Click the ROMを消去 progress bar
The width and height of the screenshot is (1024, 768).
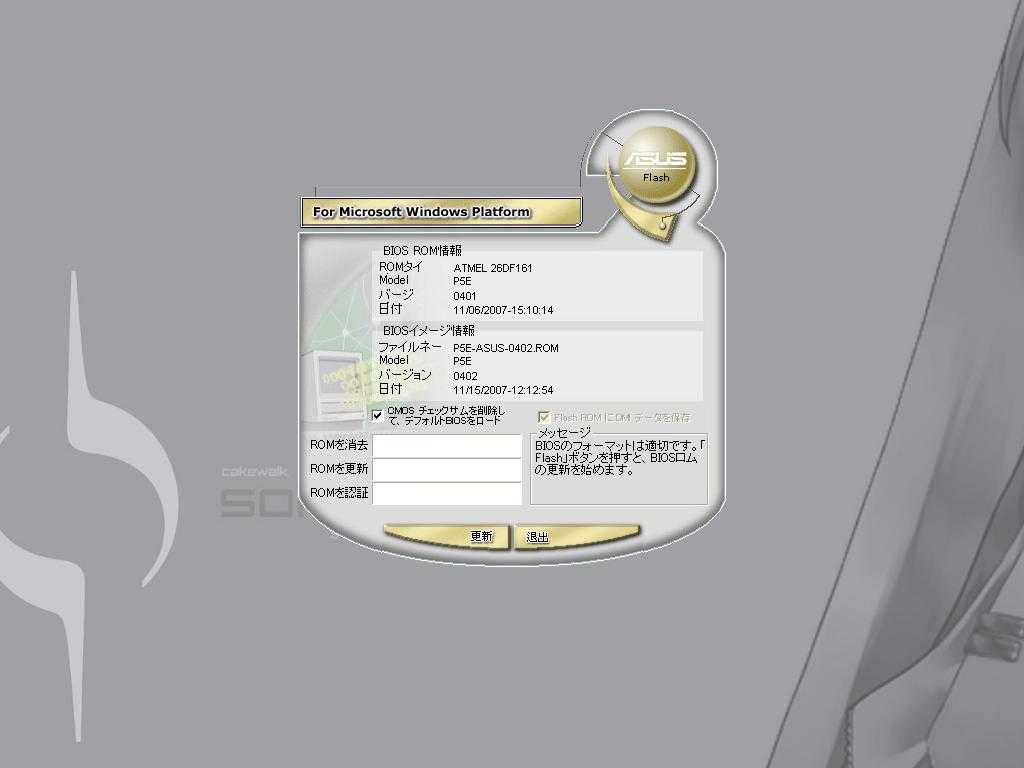pos(447,446)
